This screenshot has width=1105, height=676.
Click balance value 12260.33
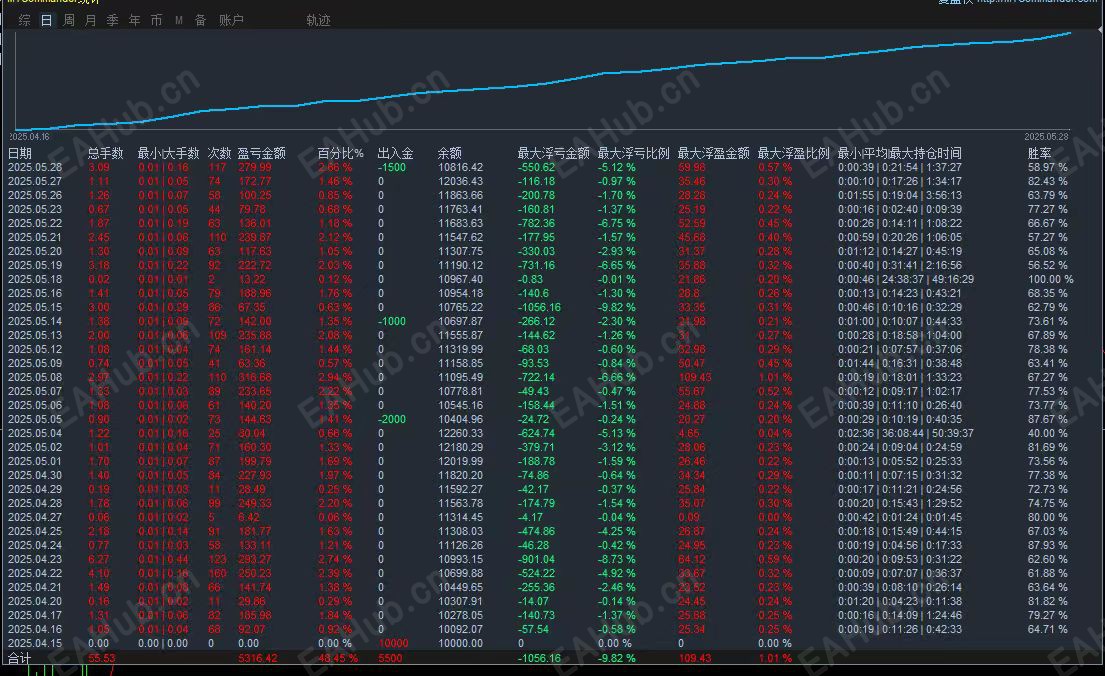pos(461,433)
